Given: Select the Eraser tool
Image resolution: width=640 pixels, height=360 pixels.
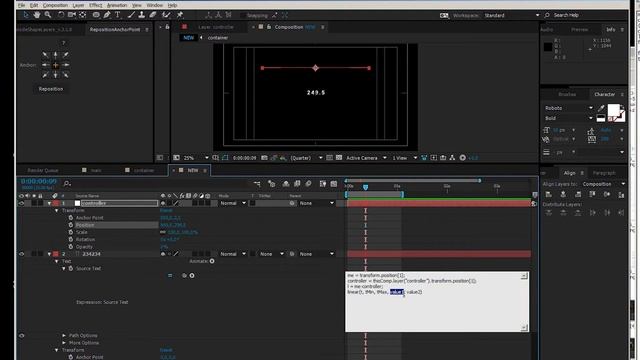Looking at the screenshot, I should pos(153,15).
